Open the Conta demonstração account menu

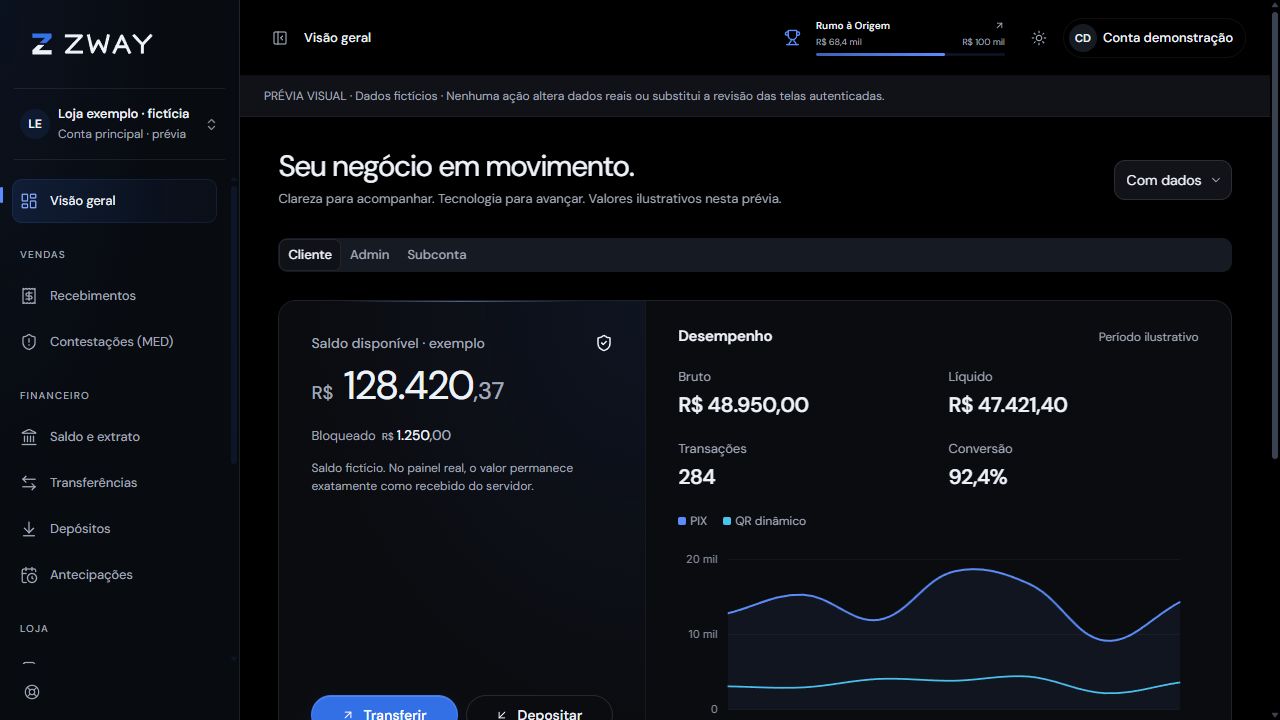[x=1155, y=38]
